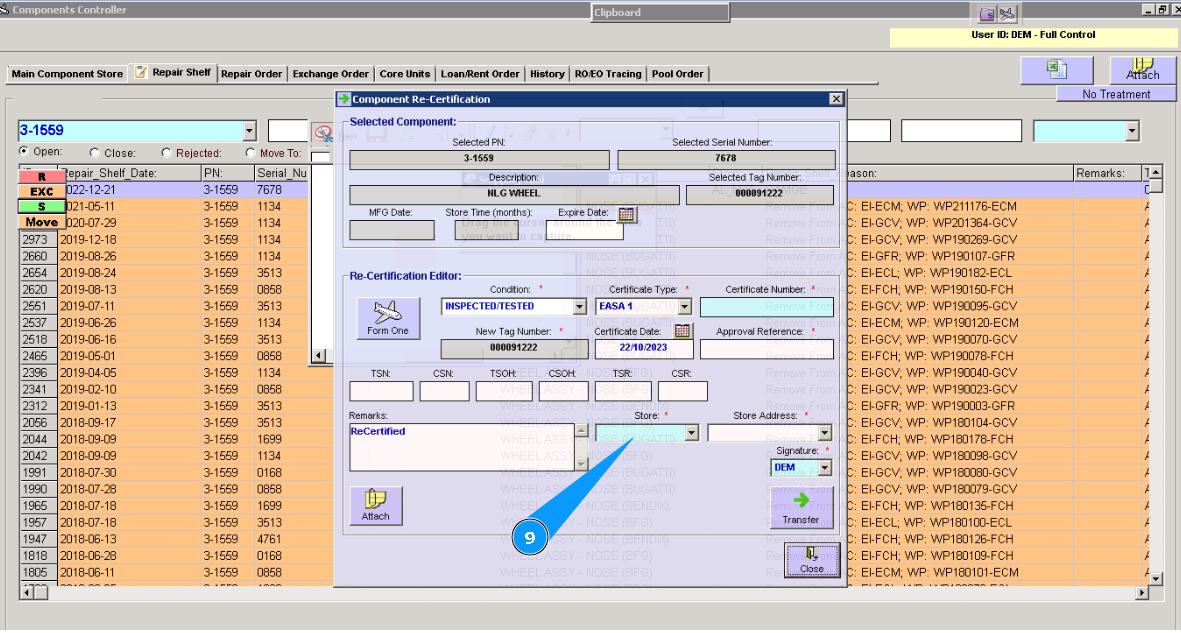Click the CSR input field
Viewport: 1181px width, 633px height.
point(682,391)
